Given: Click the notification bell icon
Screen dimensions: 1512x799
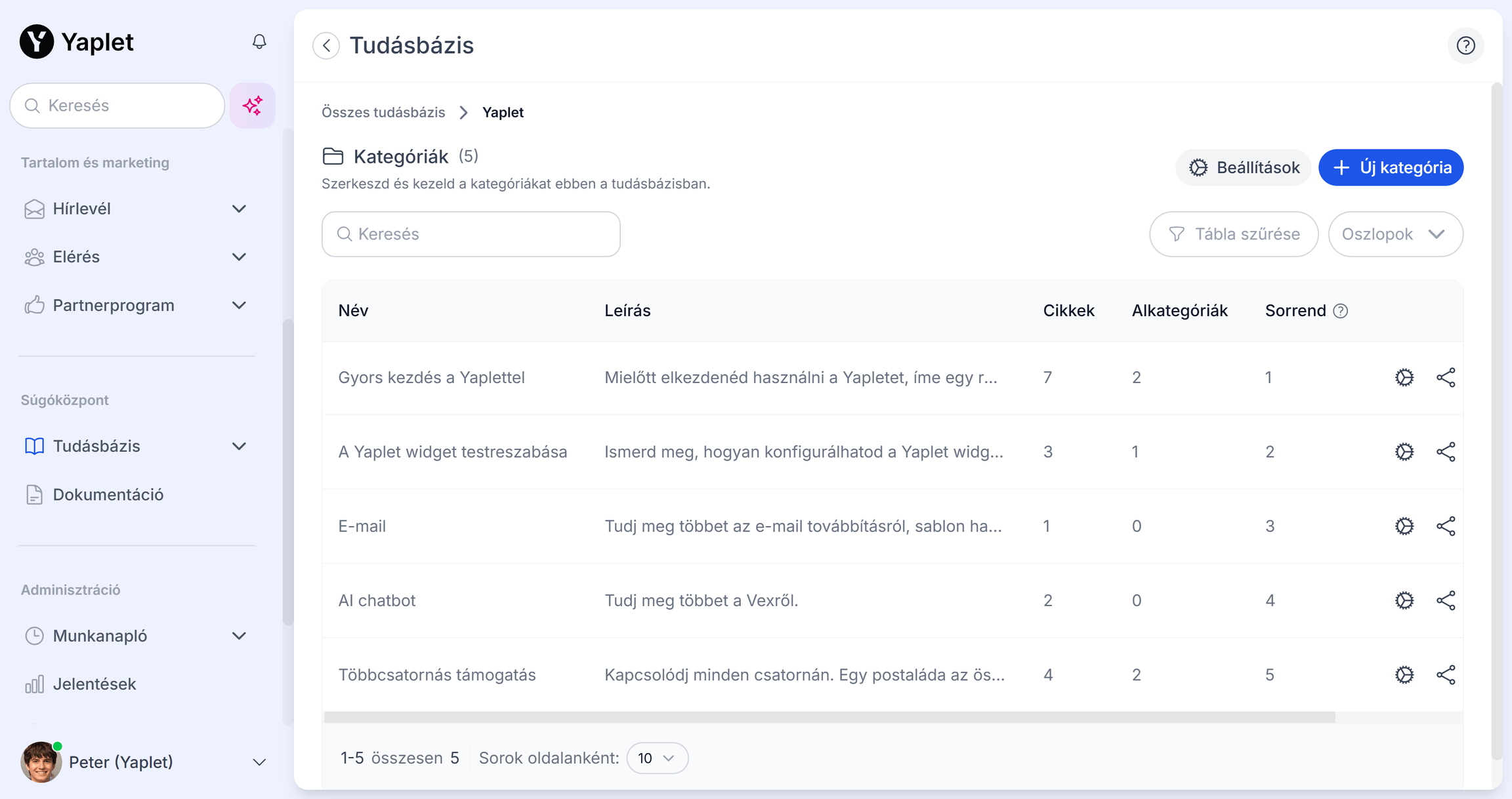Looking at the screenshot, I should 259,42.
